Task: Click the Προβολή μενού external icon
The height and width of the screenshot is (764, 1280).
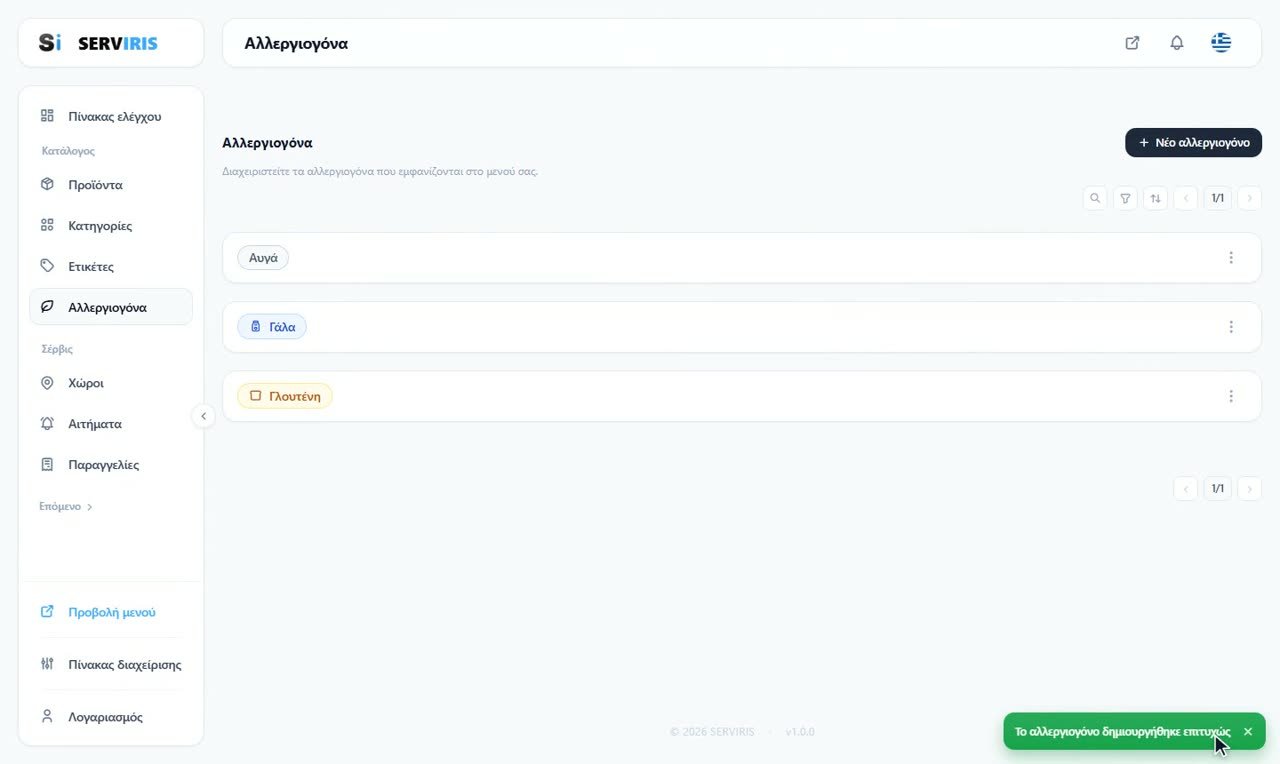Action: tap(47, 612)
